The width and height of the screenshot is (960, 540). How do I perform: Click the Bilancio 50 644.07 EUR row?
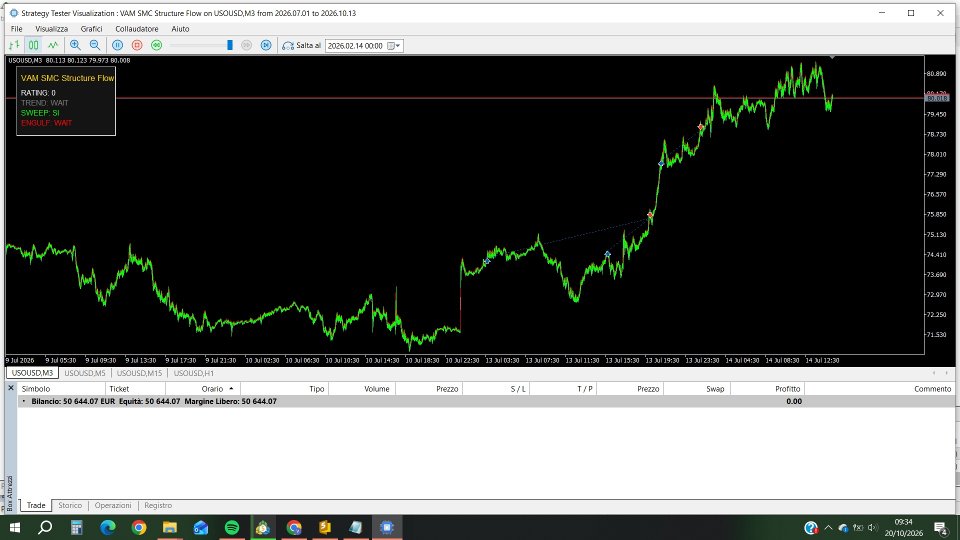(x=486, y=401)
